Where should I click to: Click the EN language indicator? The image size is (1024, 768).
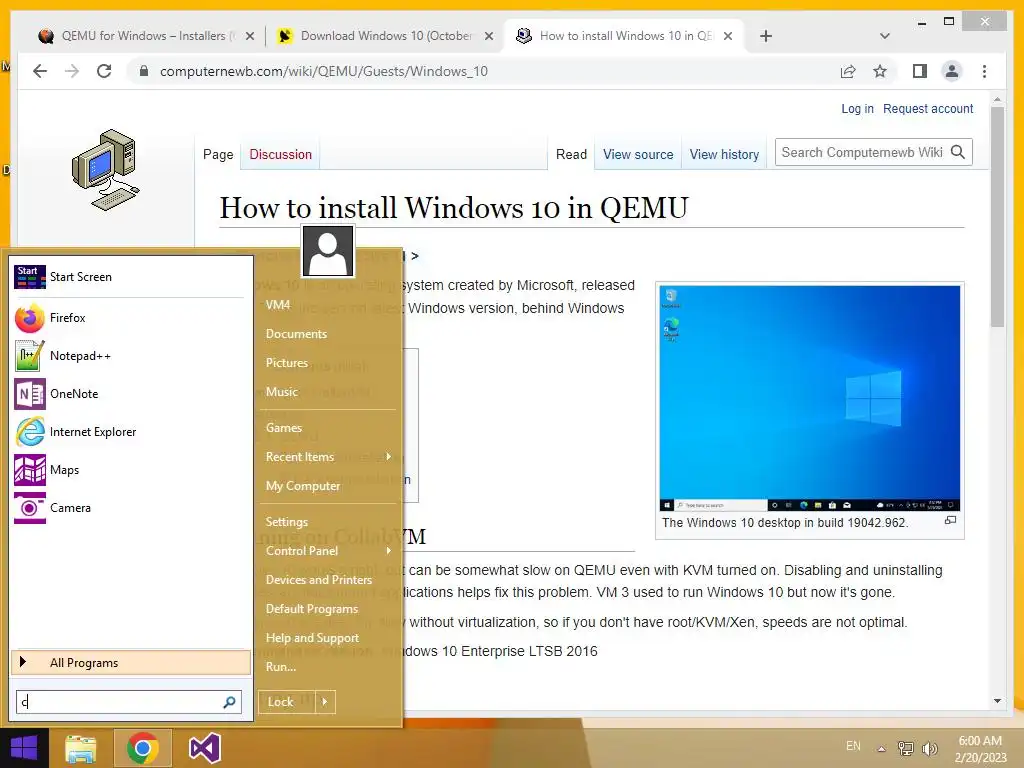point(853,746)
